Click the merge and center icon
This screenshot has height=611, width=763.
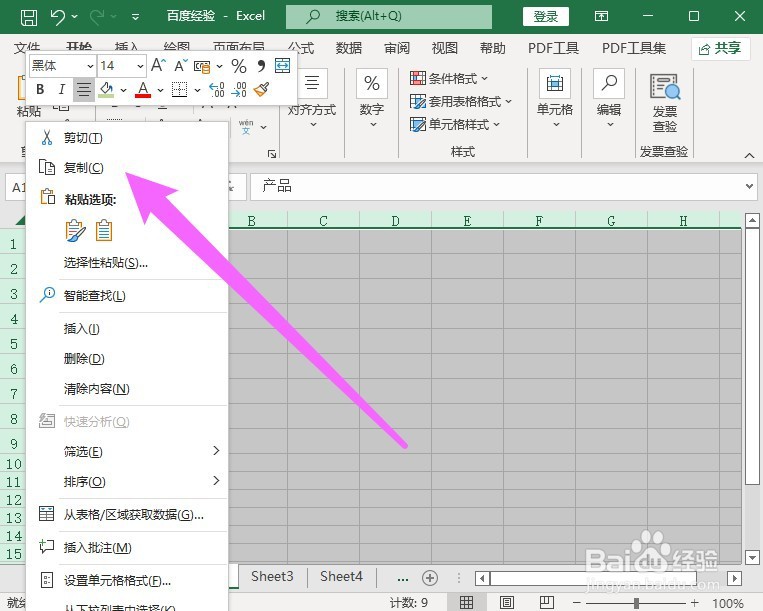pos(283,65)
